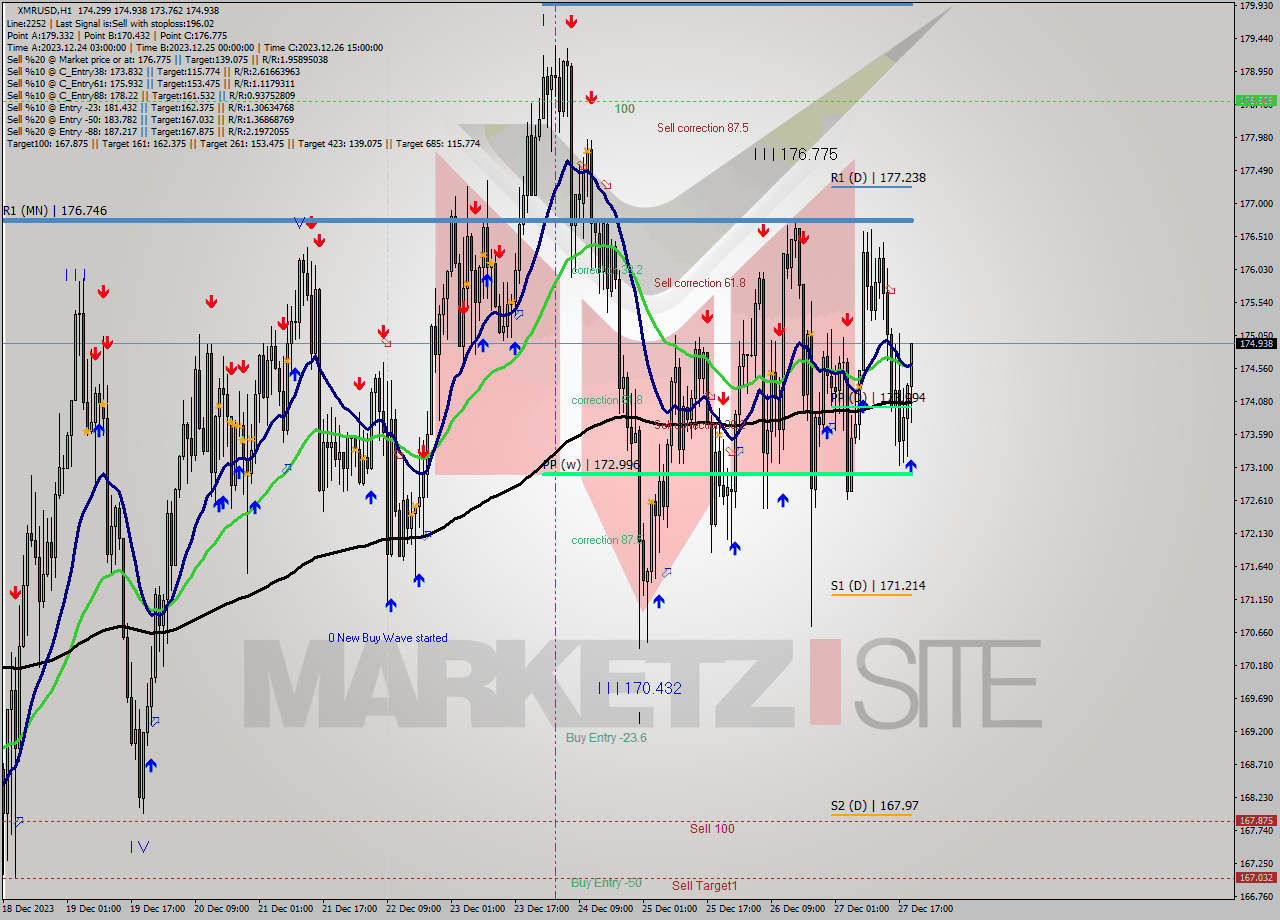Click the 'R1 (MN) | 176.746' level label
The image size is (1280, 920).
pos(55,211)
